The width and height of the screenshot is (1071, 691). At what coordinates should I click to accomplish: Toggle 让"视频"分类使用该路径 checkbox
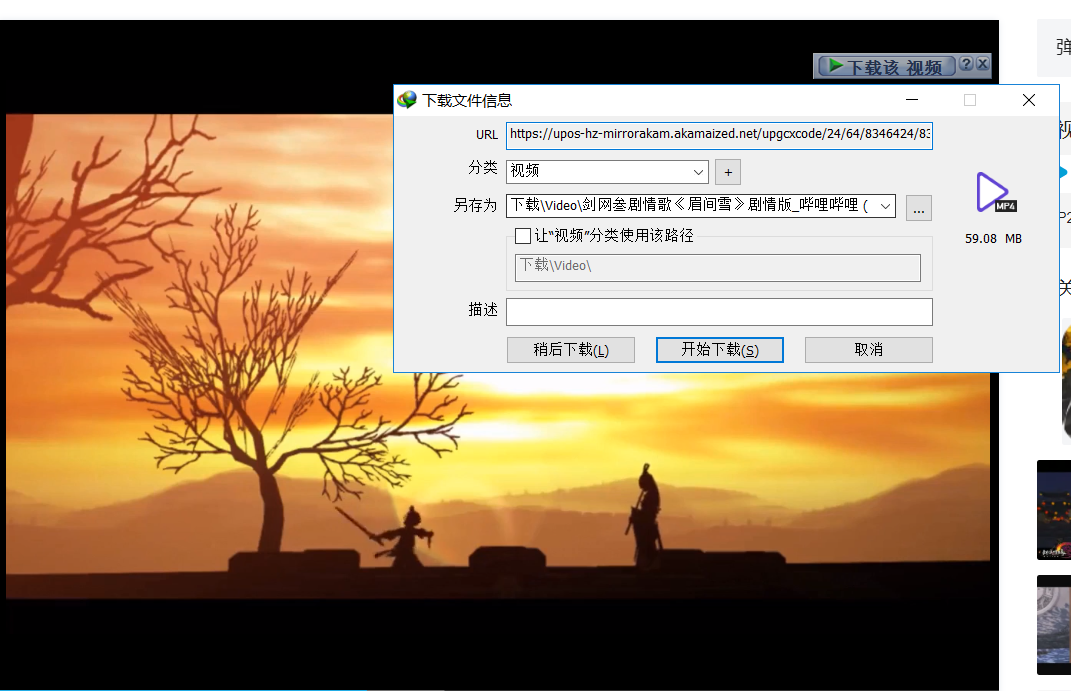click(523, 236)
